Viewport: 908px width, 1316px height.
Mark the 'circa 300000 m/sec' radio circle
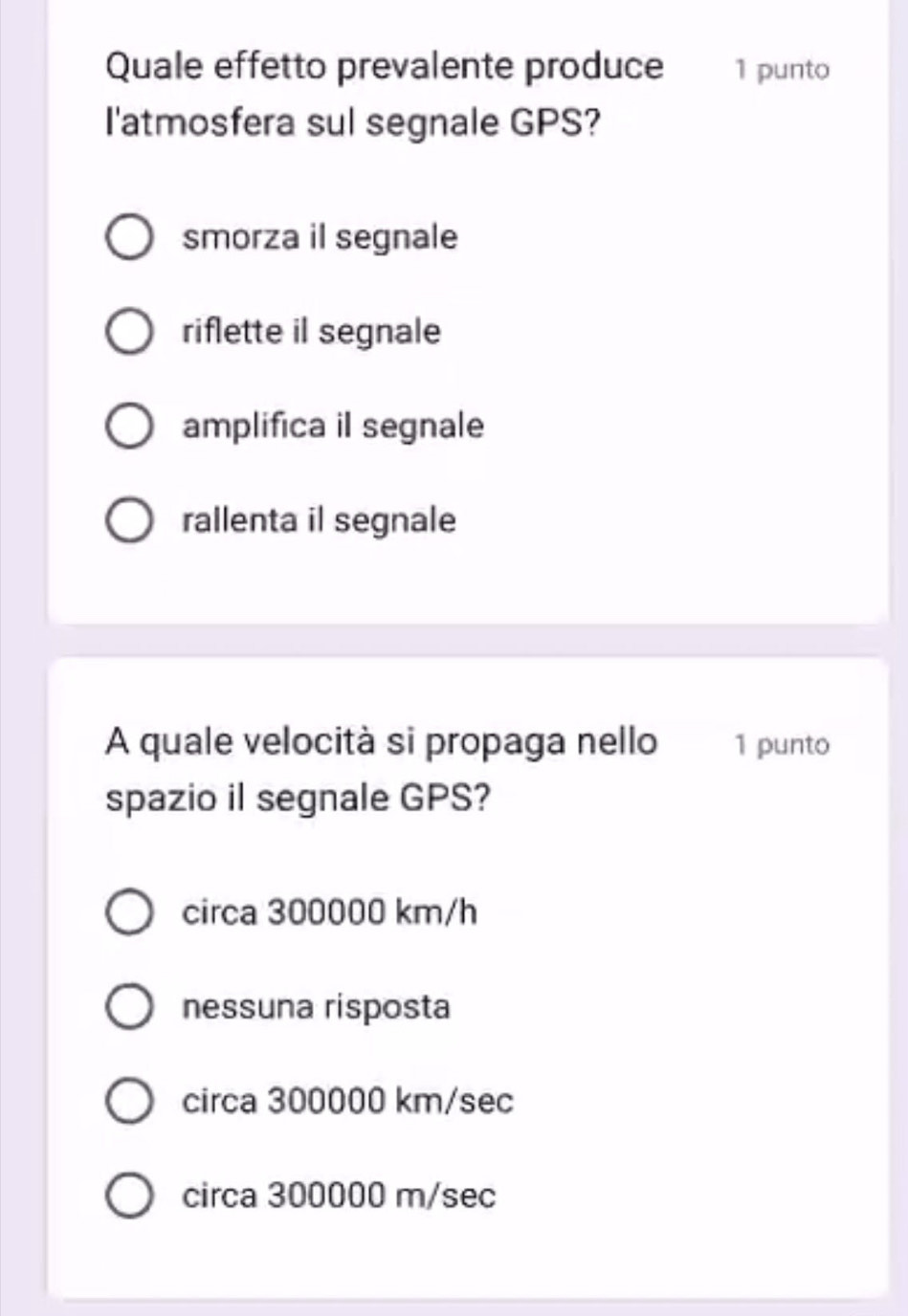(x=128, y=1196)
